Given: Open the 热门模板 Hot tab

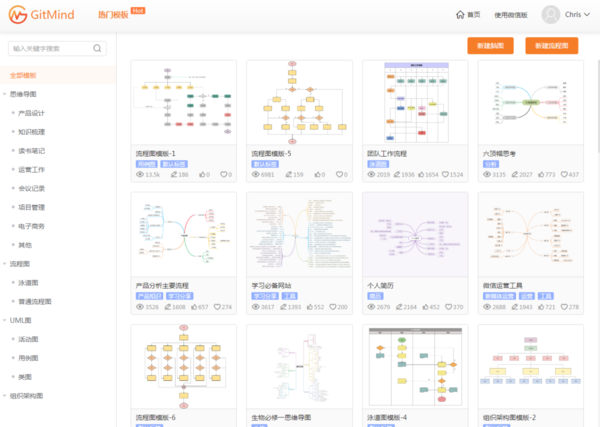Looking at the screenshot, I should click(121, 14).
